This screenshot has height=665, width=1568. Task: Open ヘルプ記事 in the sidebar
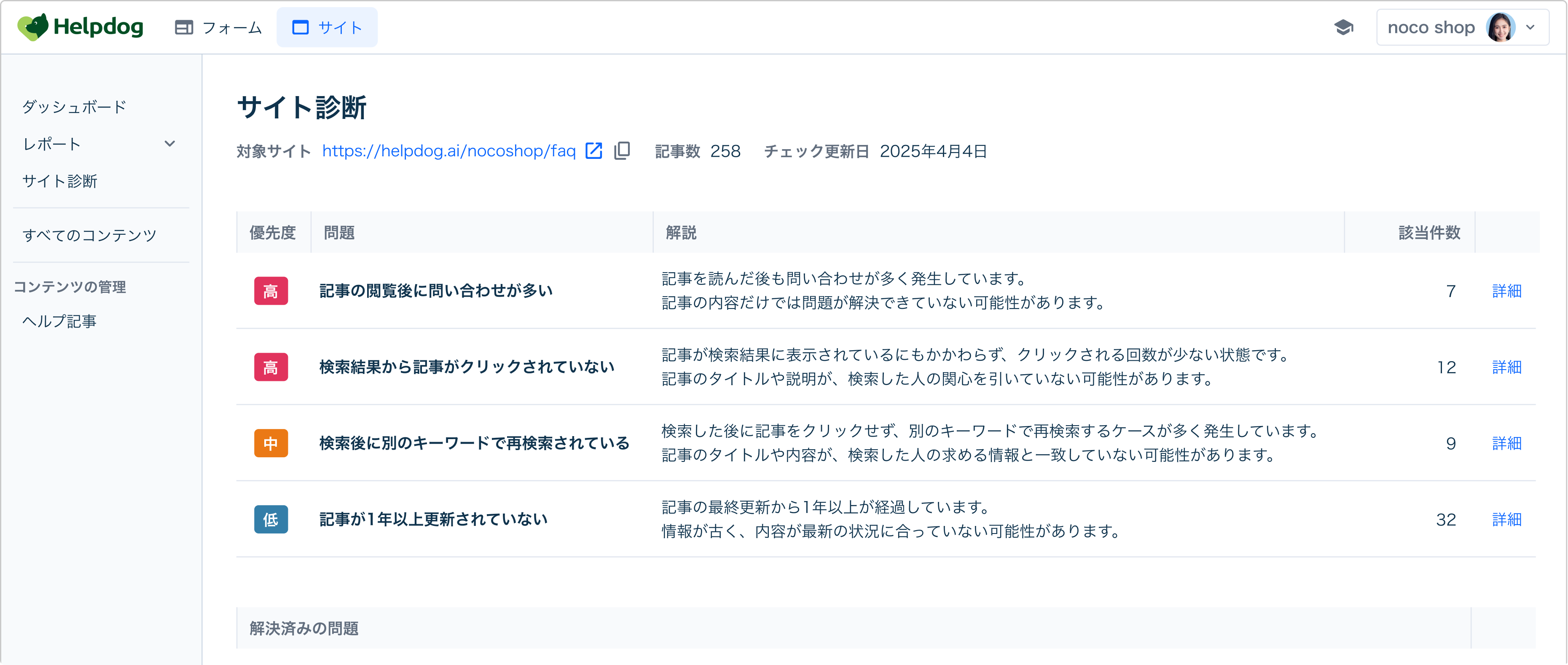click(60, 321)
